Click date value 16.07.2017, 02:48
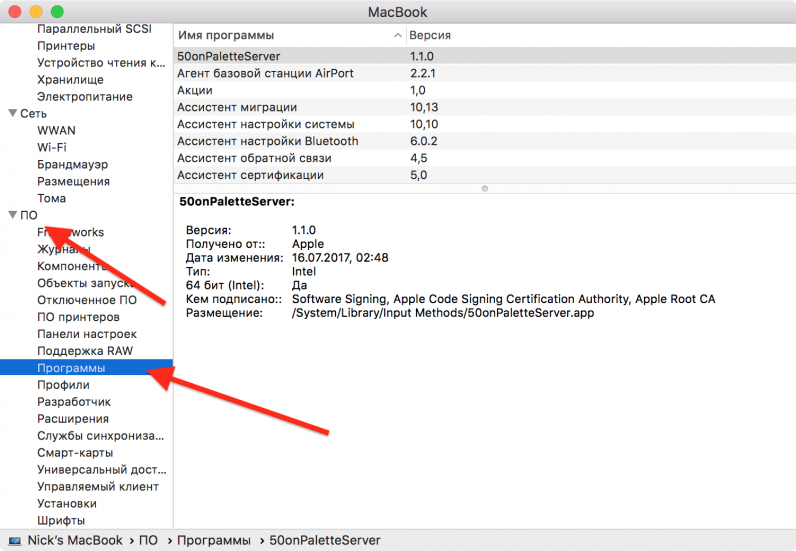 (x=340, y=257)
